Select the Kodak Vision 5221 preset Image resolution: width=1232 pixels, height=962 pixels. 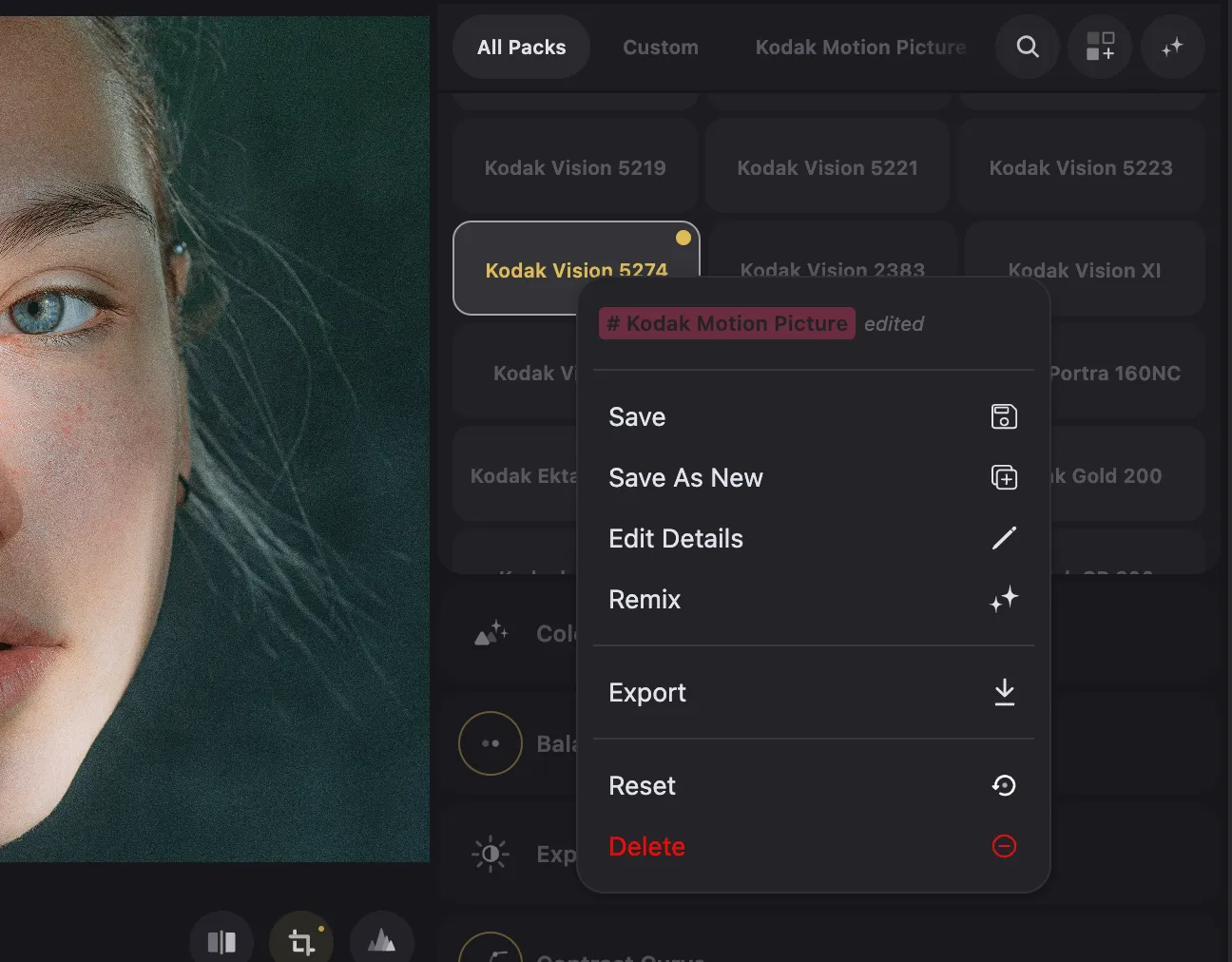click(x=828, y=167)
